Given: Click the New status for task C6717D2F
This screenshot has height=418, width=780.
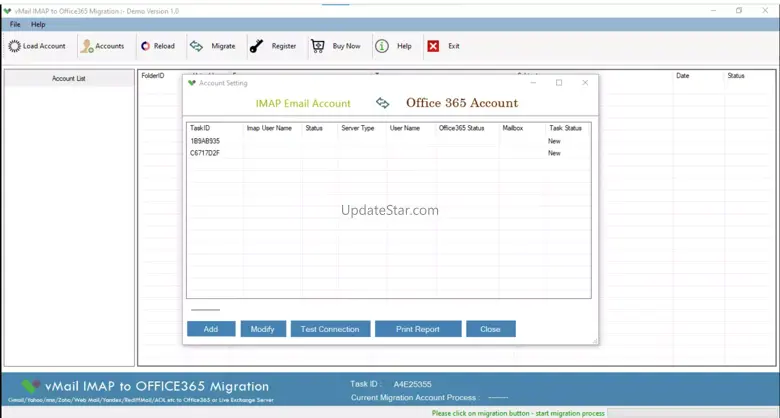Looking at the screenshot, I should pyautogui.click(x=554, y=153).
